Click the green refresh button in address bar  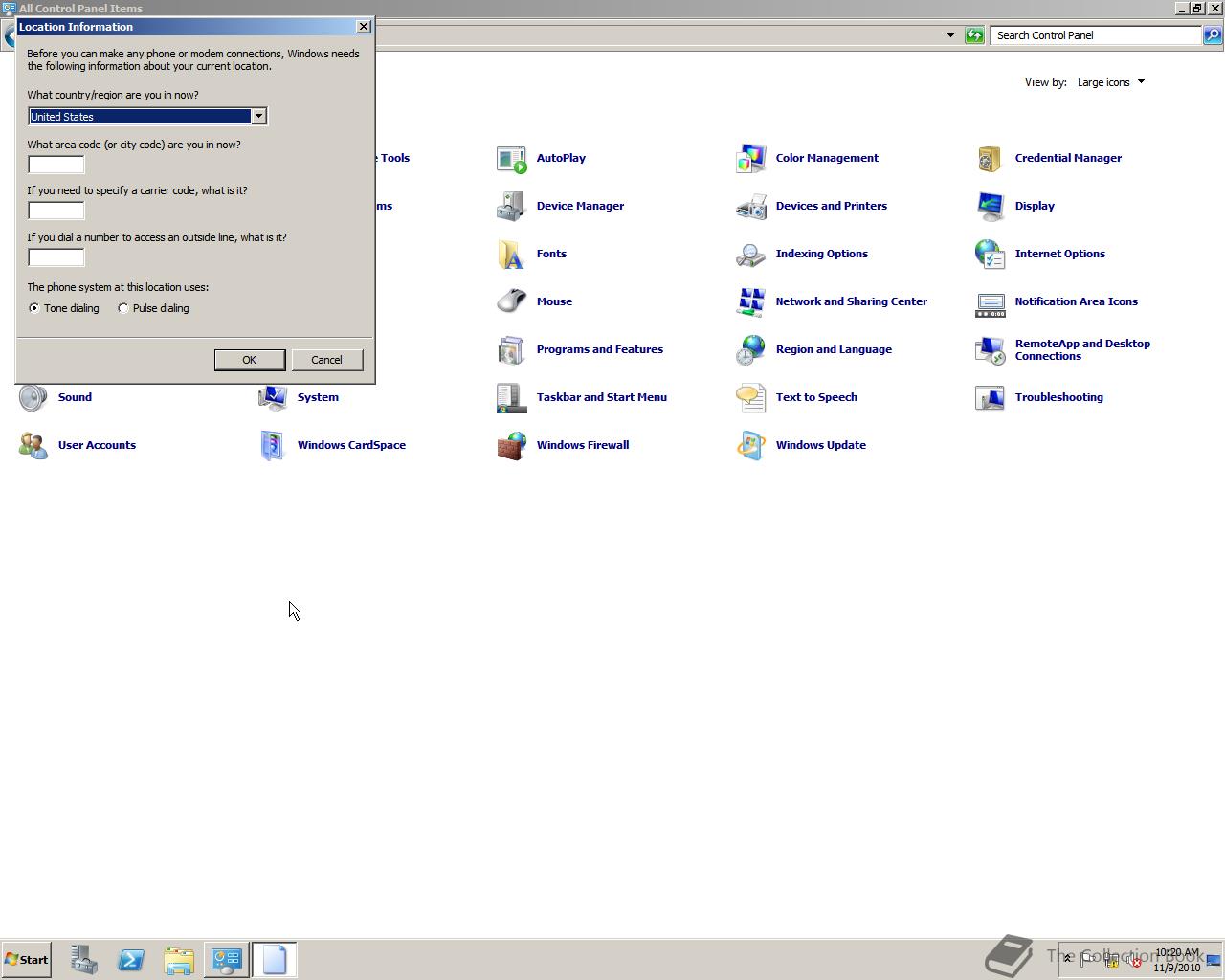tap(974, 35)
